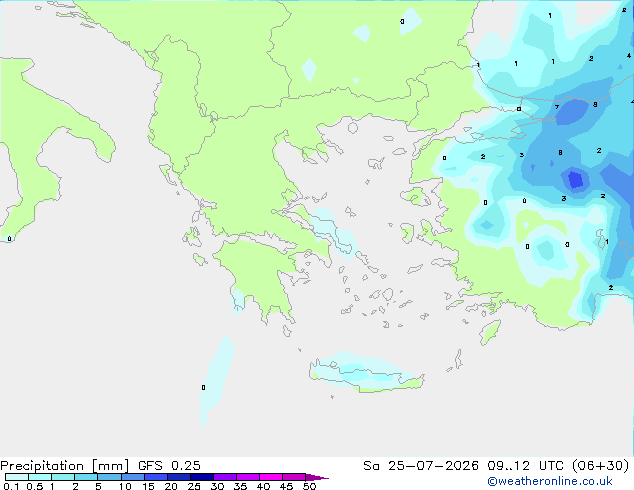Click the "25" legend scale label
634x490 pixels.
[194, 486]
